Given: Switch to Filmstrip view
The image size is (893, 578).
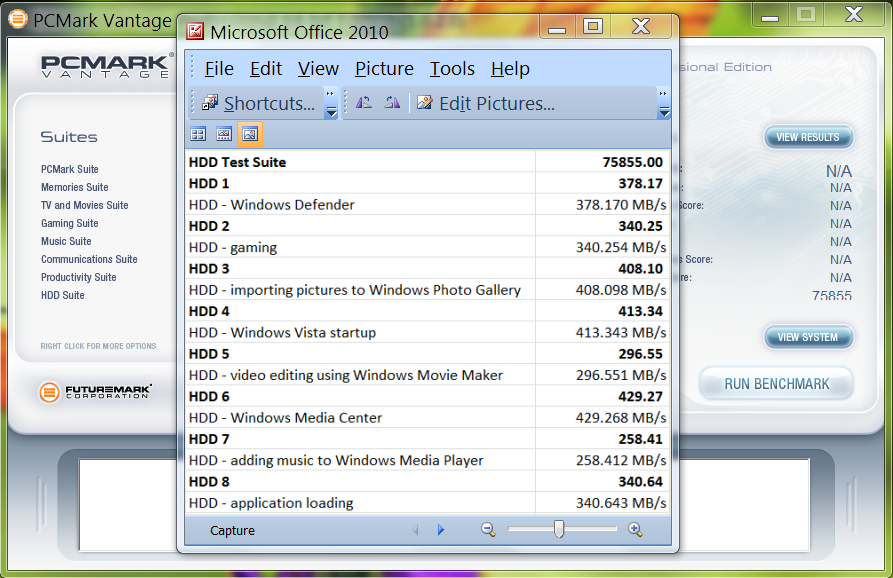Looking at the screenshot, I should coord(224,134).
